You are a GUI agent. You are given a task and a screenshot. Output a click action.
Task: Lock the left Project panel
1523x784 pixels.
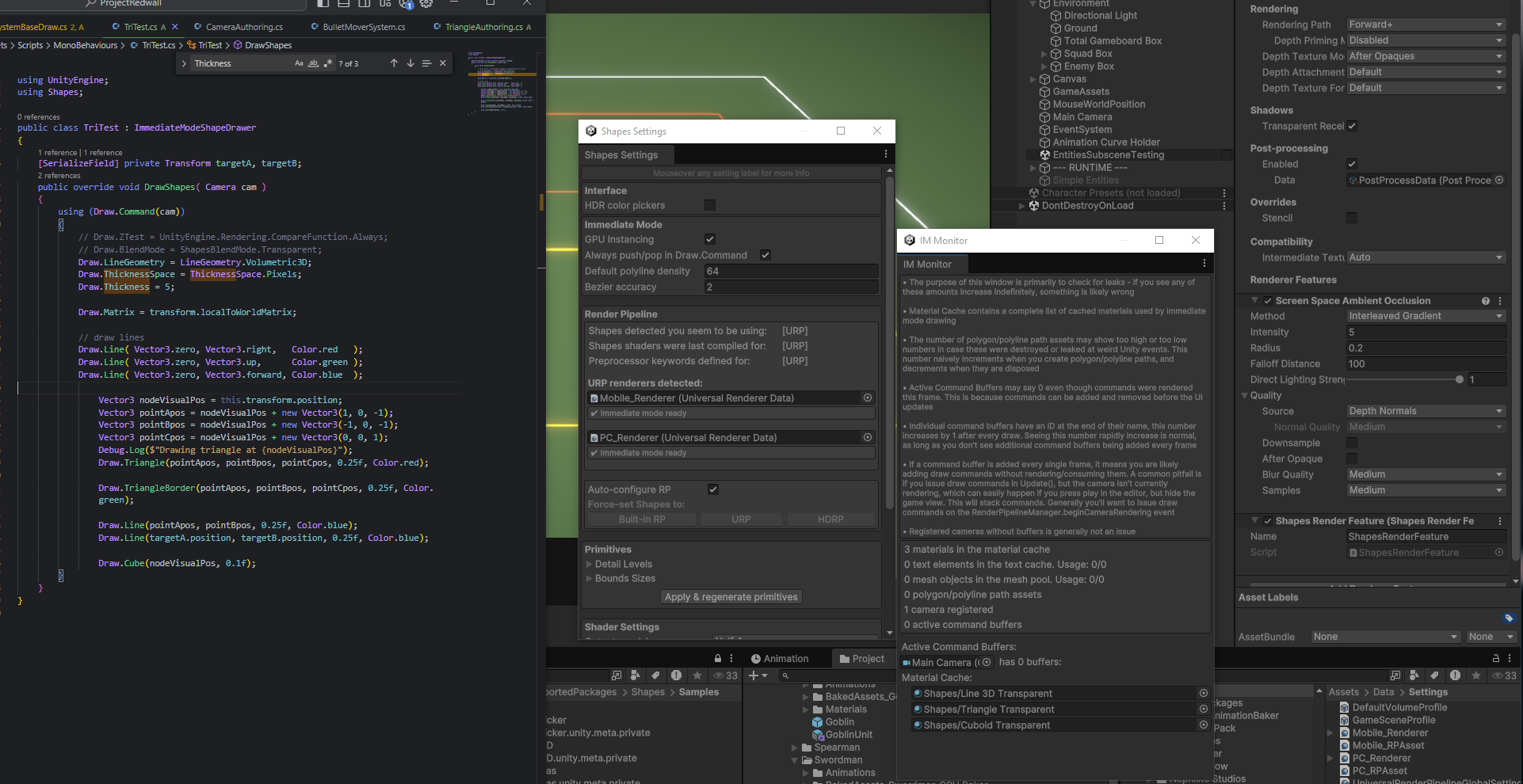point(718,659)
